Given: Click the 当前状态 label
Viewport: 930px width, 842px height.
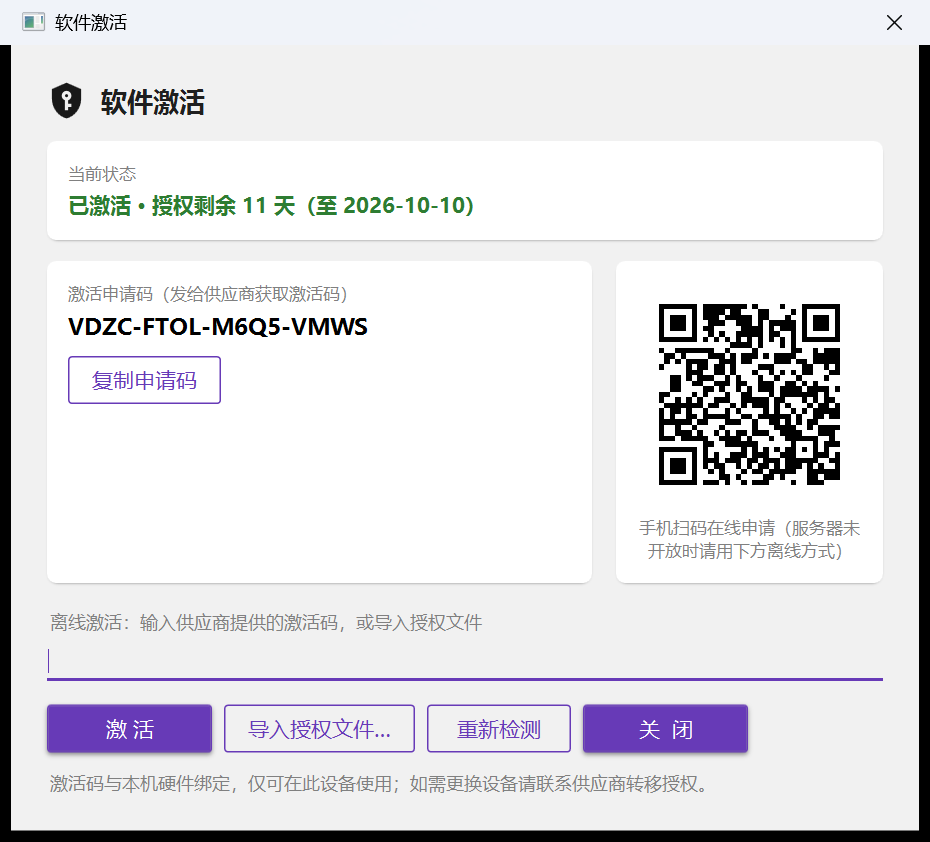Looking at the screenshot, I should tap(102, 174).
